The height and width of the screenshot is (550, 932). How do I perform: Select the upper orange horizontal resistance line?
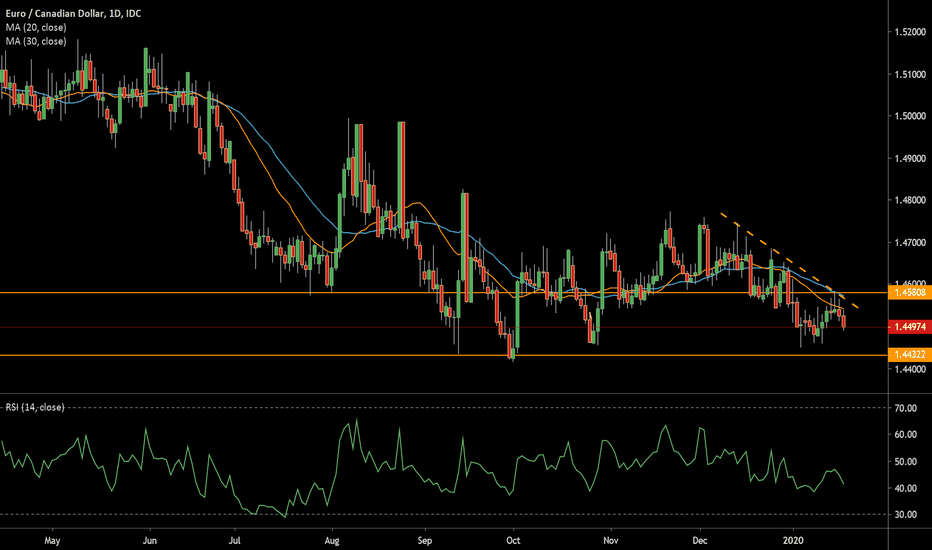pos(300,293)
